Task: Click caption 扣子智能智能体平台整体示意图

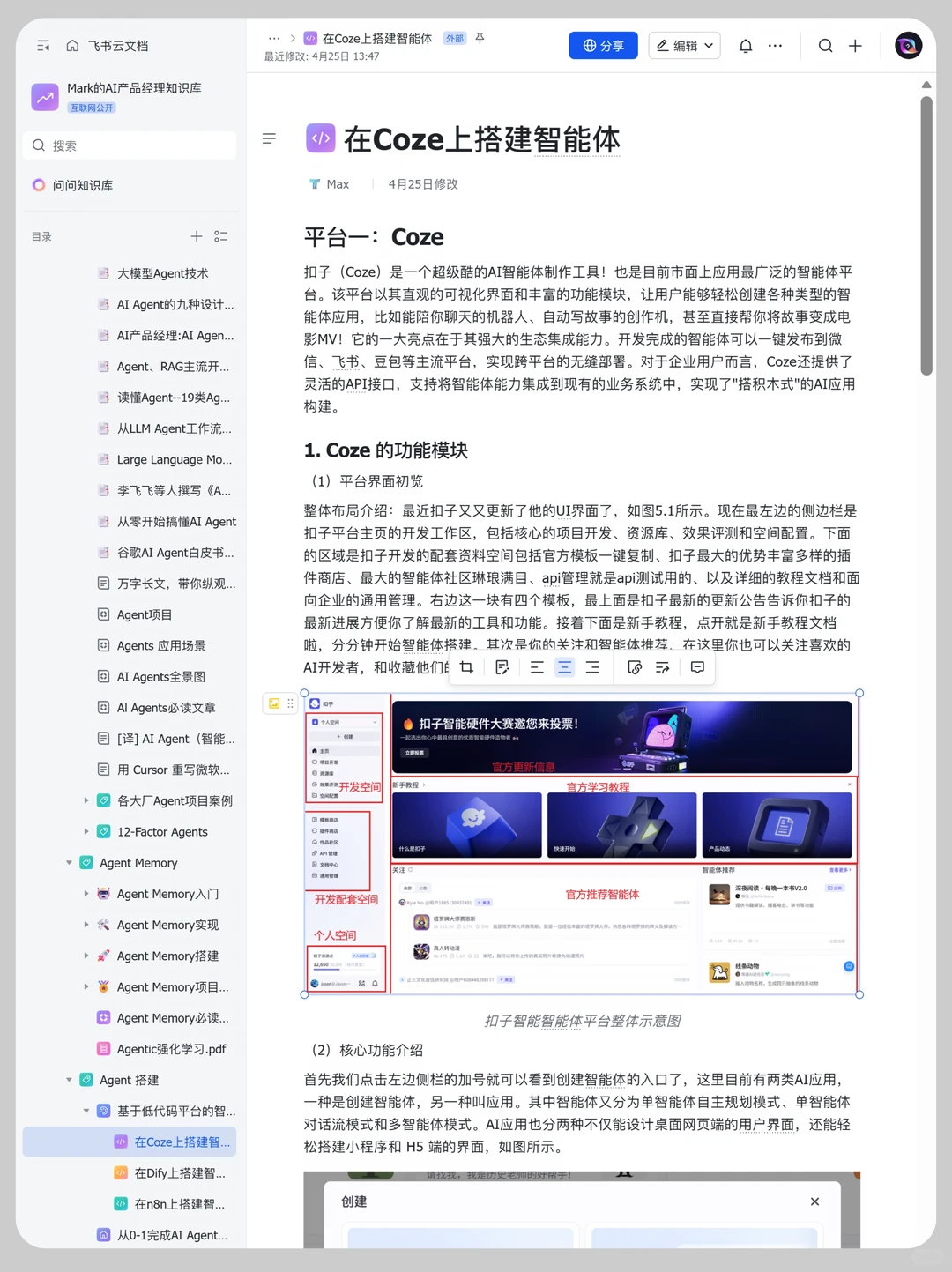Action: [582, 1021]
